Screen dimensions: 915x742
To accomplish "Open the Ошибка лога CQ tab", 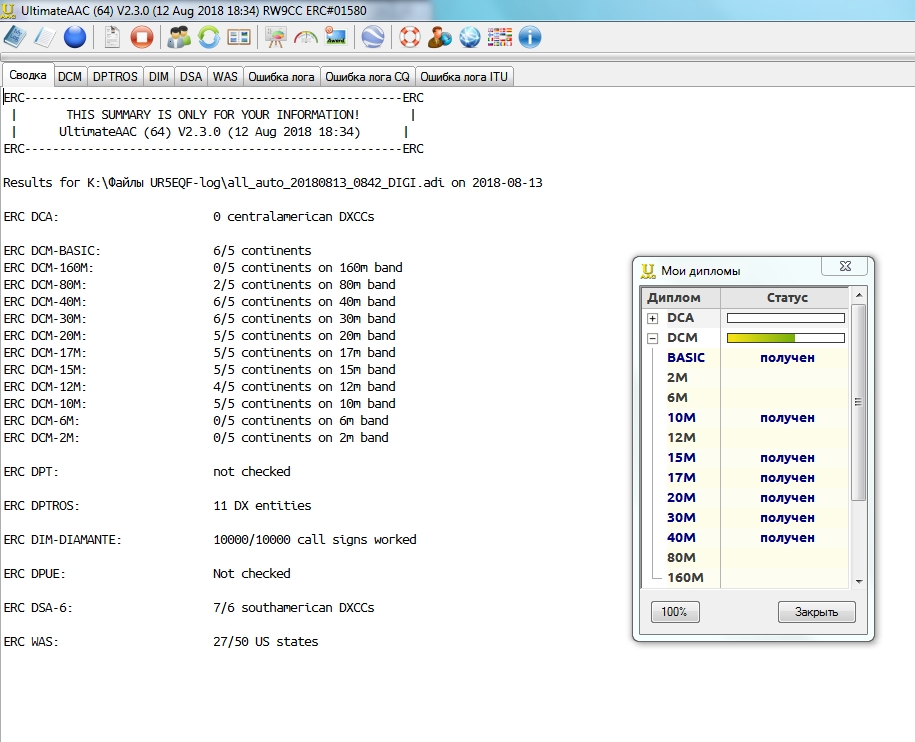I will [x=367, y=77].
